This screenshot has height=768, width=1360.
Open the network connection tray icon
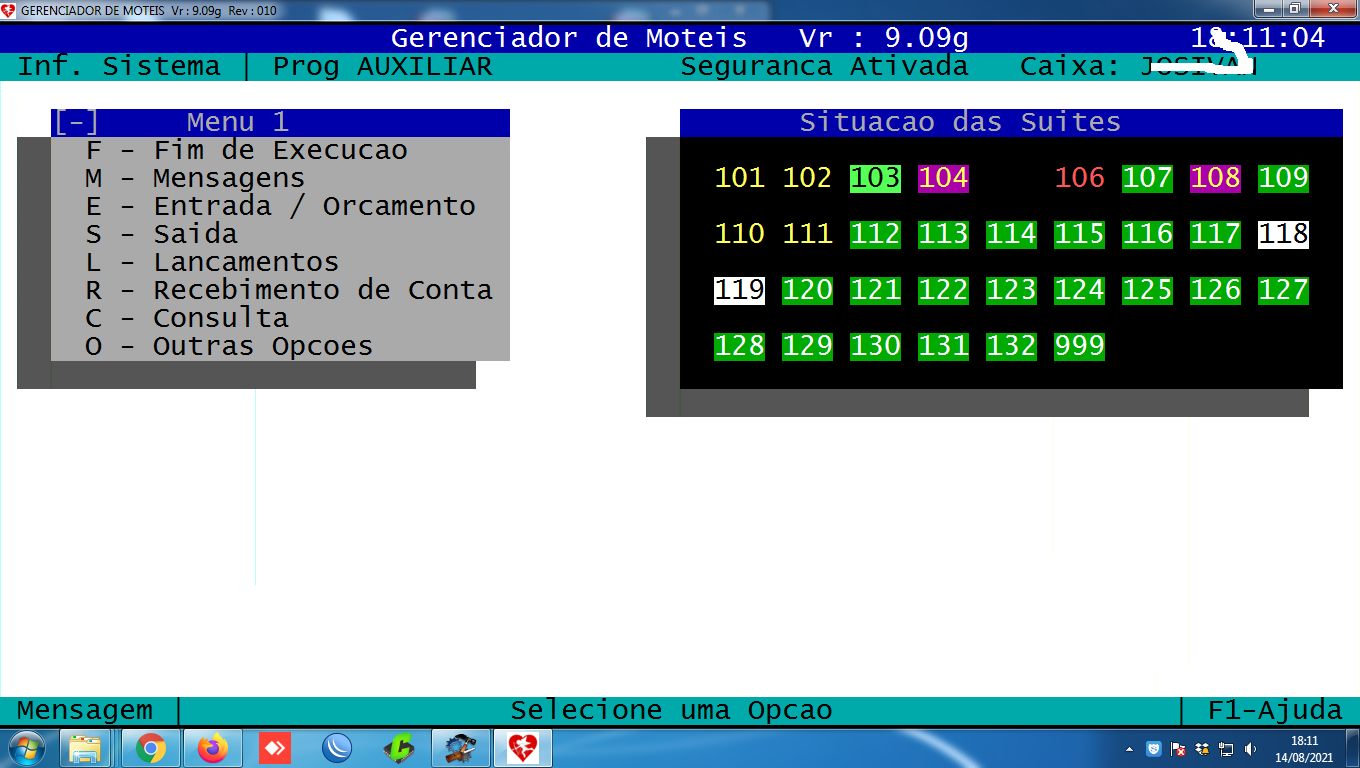point(1227,748)
